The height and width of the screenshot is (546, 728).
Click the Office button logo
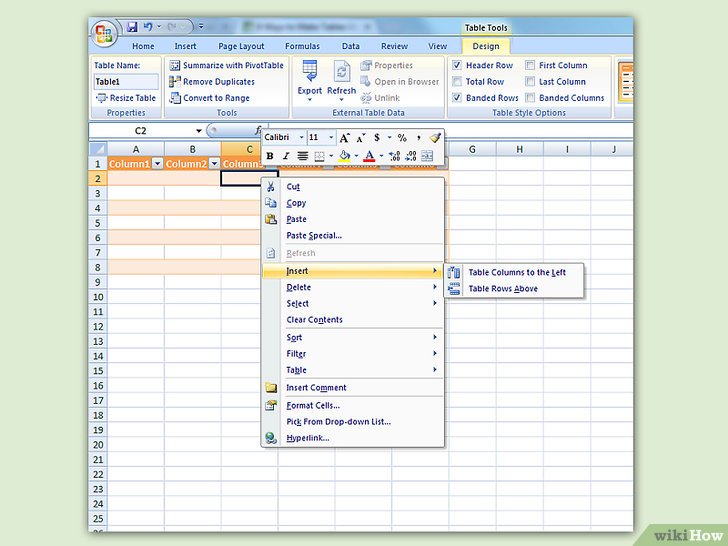(x=104, y=34)
